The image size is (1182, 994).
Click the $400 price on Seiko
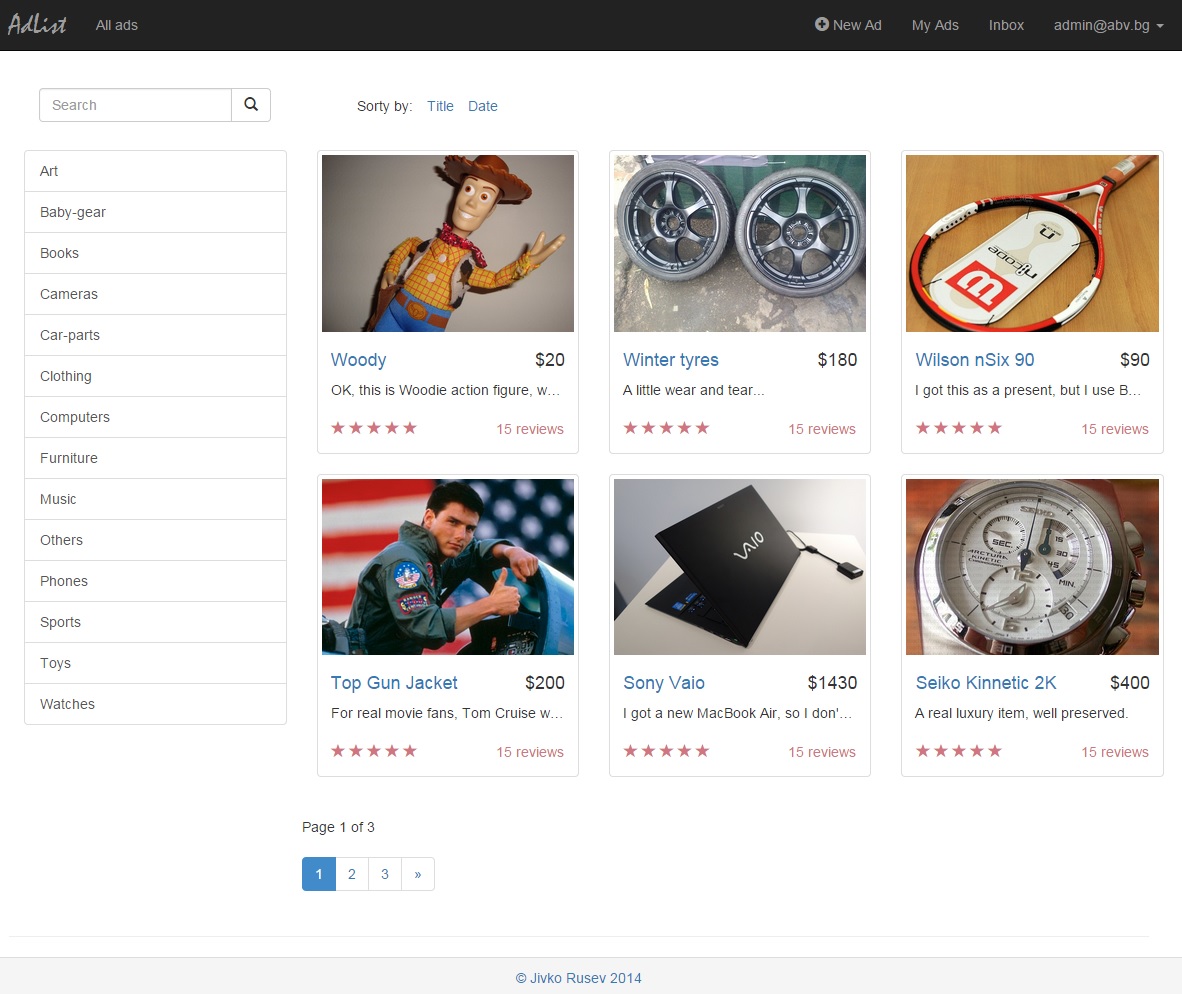1129,683
